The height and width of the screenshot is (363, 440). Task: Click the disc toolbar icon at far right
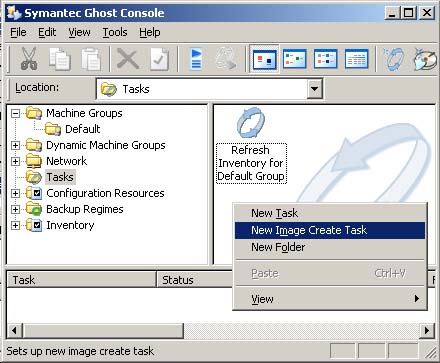coord(425,59)
